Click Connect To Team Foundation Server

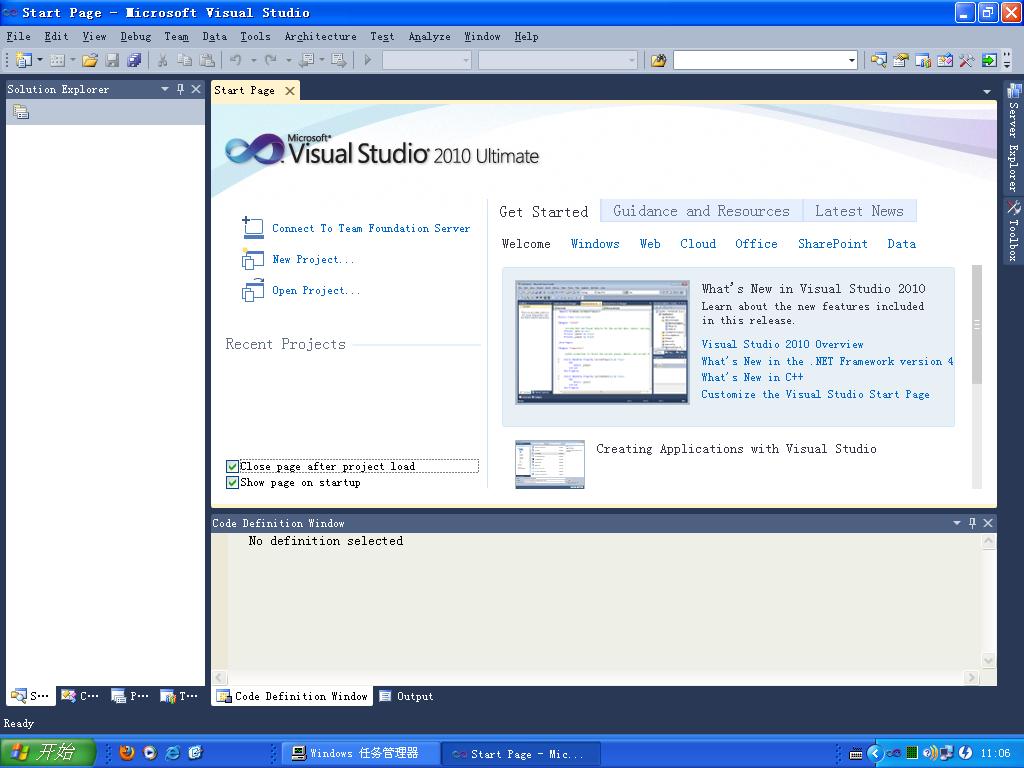(371, 228)
